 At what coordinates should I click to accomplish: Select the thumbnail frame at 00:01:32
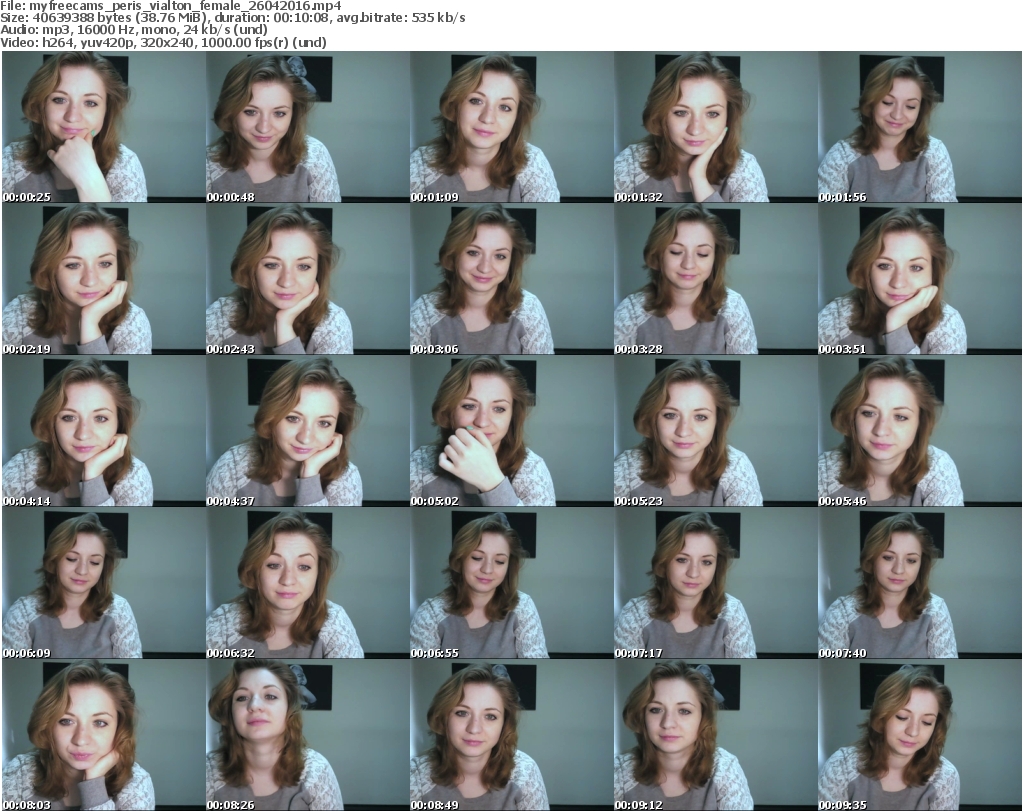click(716, 127)
